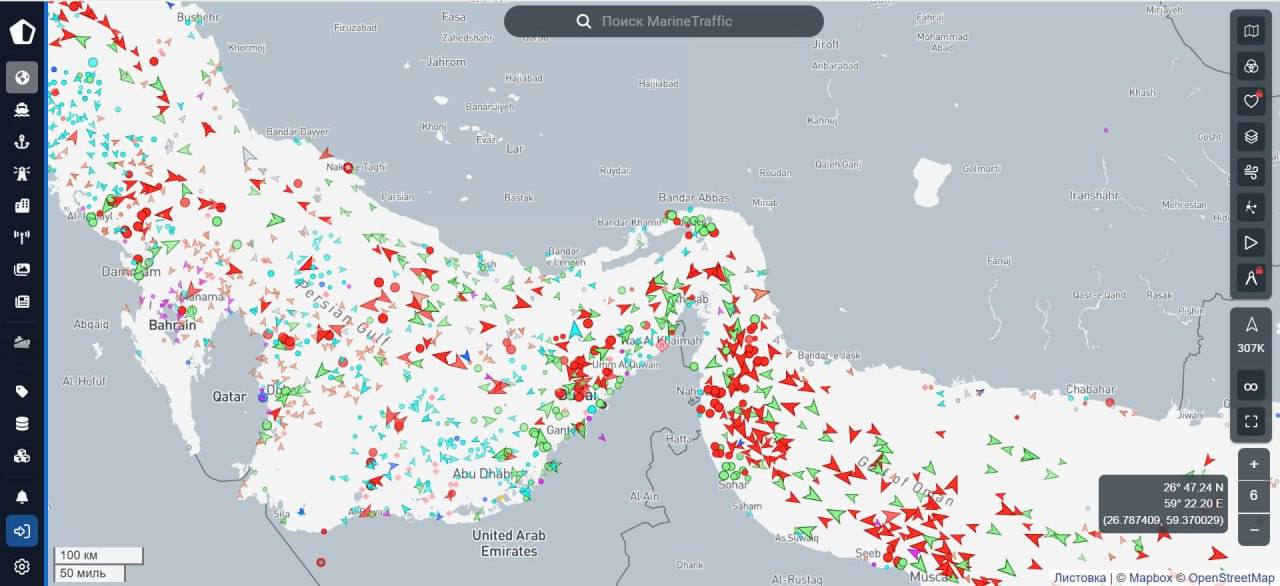The height and width of the screenshot is (586, 1280).
Task: Expand the map Layers panel
Action: tap(1250, 136)
